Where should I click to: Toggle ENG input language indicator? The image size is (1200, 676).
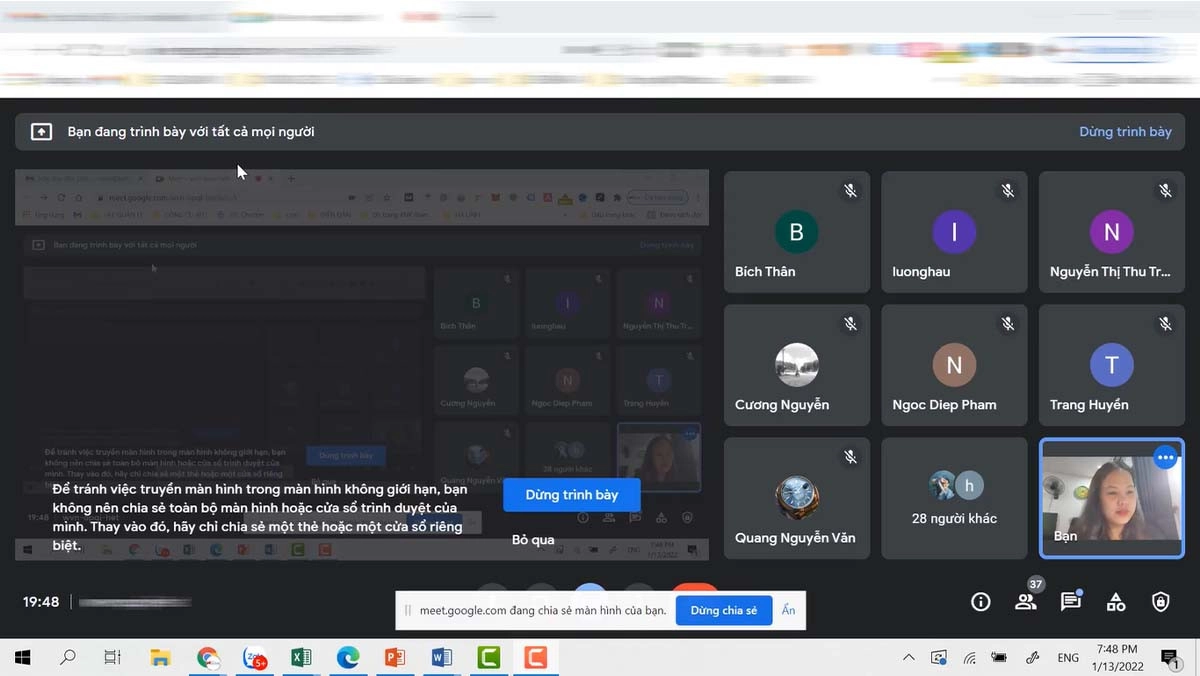click(x=1068, y=657)
